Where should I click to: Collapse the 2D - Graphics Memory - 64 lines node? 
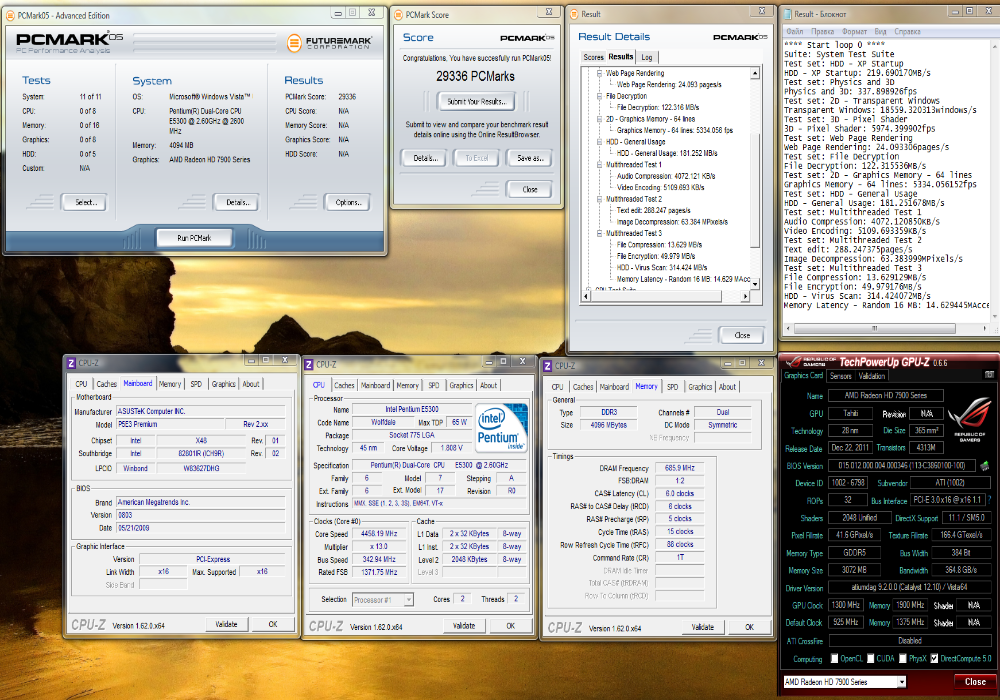point(599,119)
